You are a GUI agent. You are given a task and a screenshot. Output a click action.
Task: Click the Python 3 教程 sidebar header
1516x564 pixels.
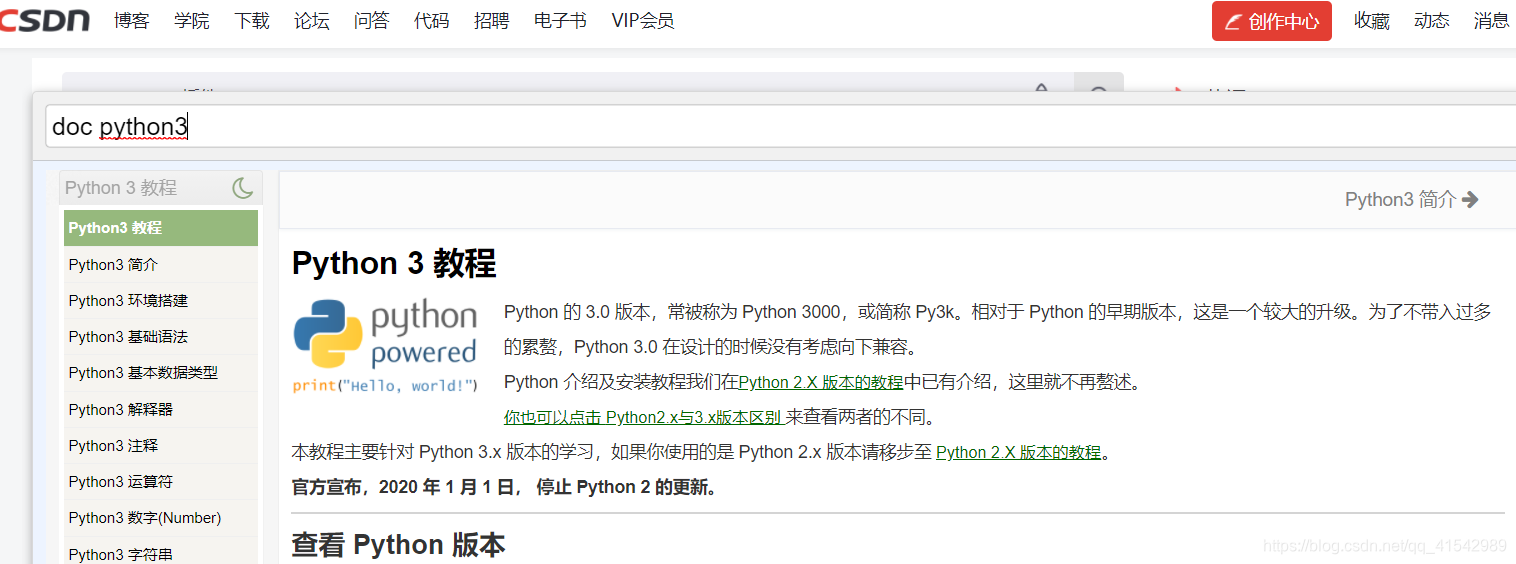pyautogui.click(x=121, y=188)
